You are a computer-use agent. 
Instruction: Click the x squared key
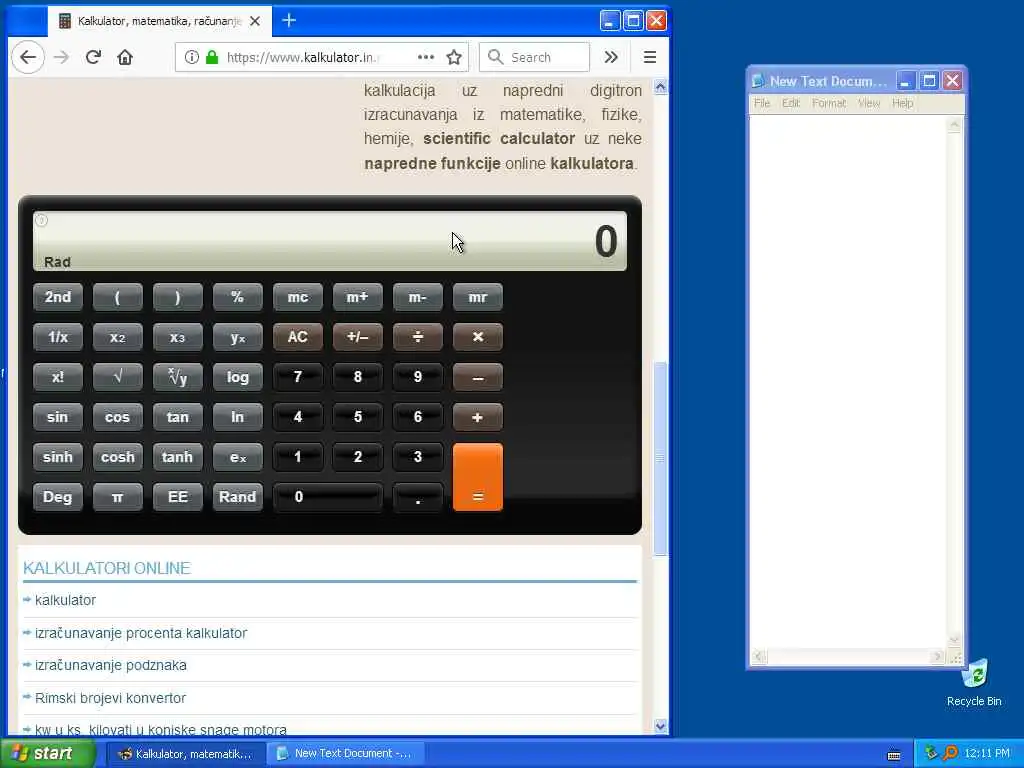tap(118, 337)
